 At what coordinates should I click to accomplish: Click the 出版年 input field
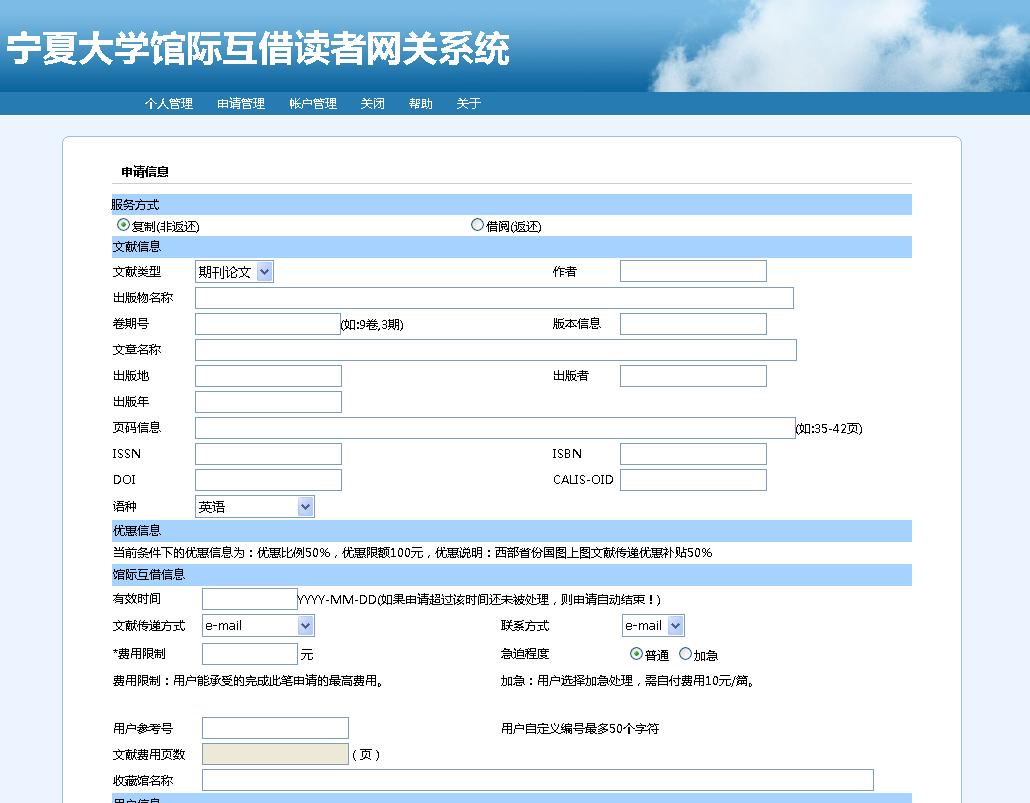268,402
